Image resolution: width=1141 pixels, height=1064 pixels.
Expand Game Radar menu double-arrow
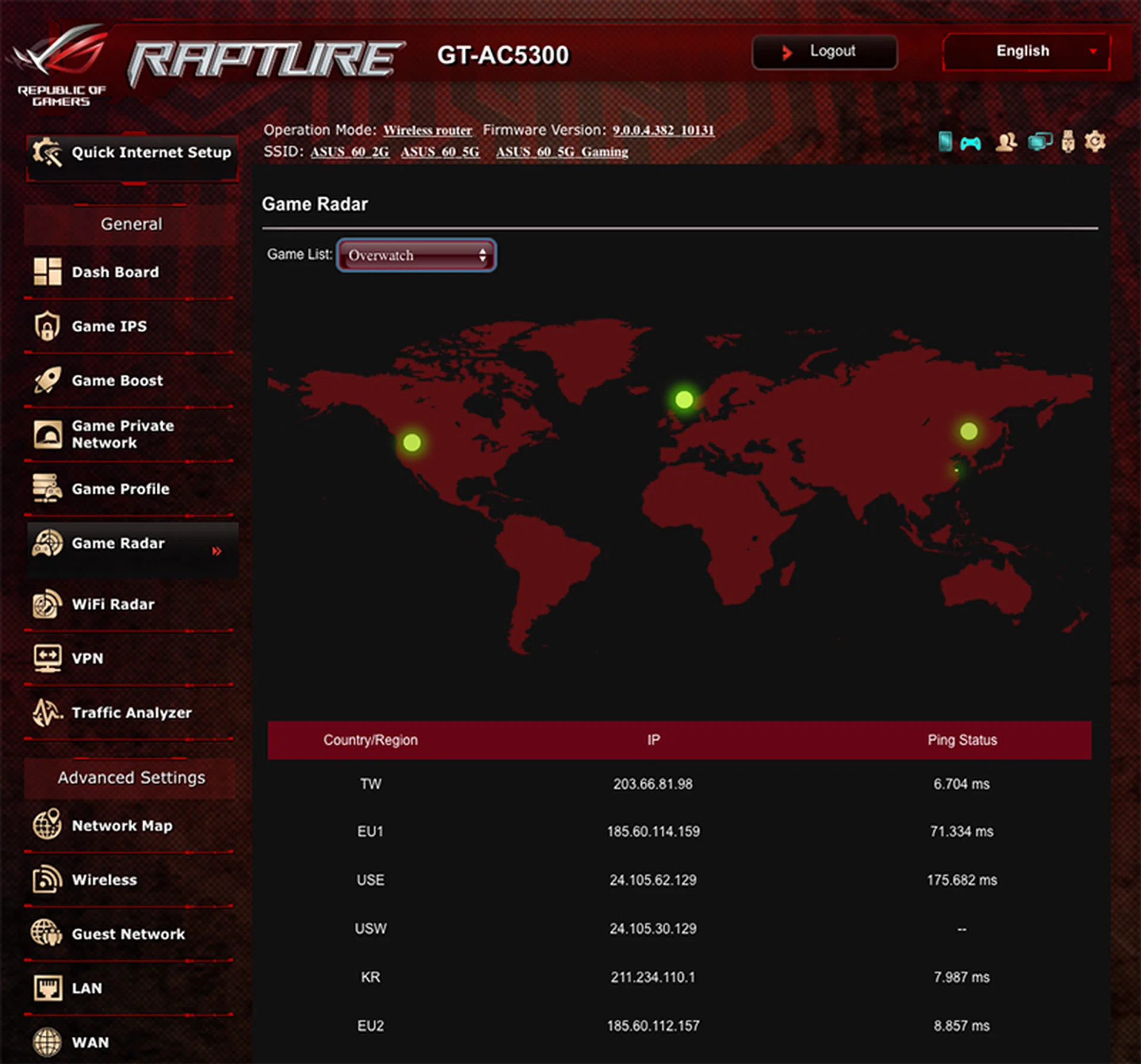point(217,551)
